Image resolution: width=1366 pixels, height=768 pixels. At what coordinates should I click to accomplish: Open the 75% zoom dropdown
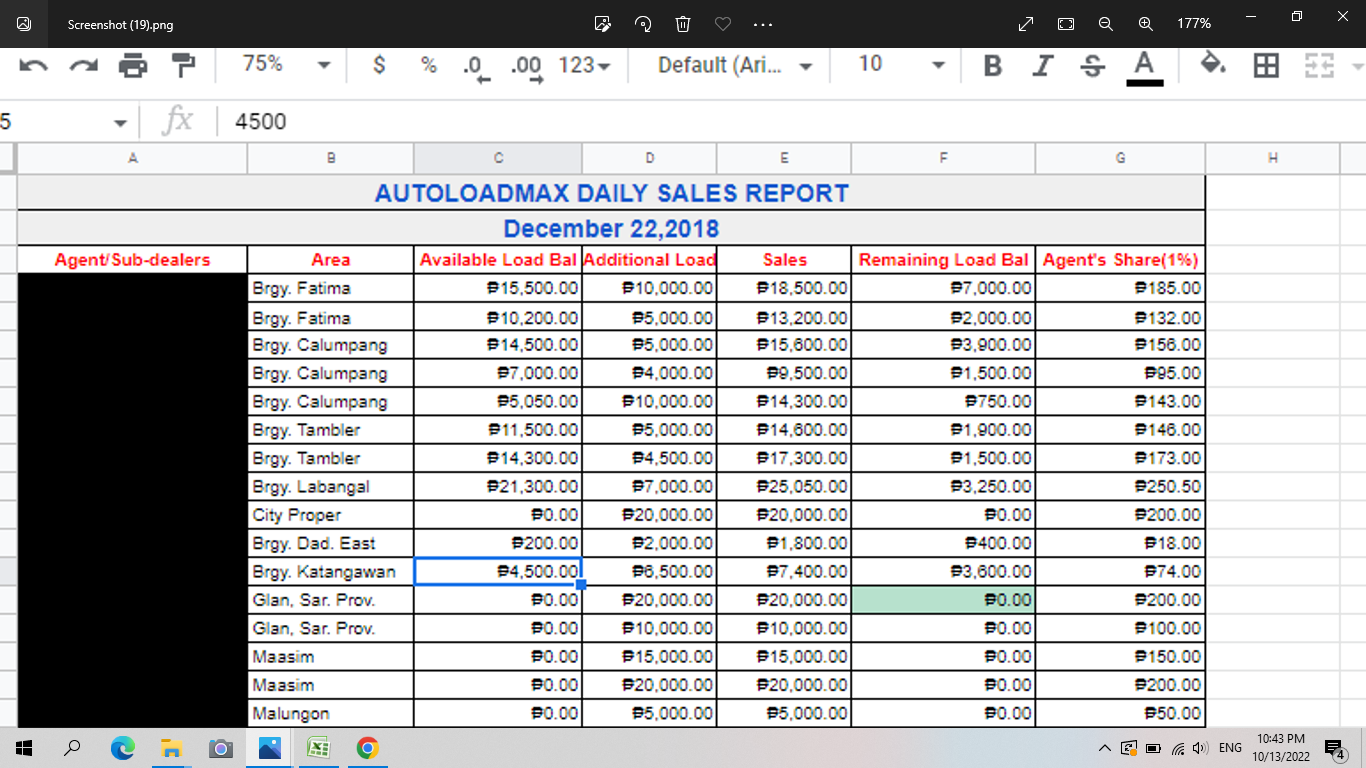[287, 65]
